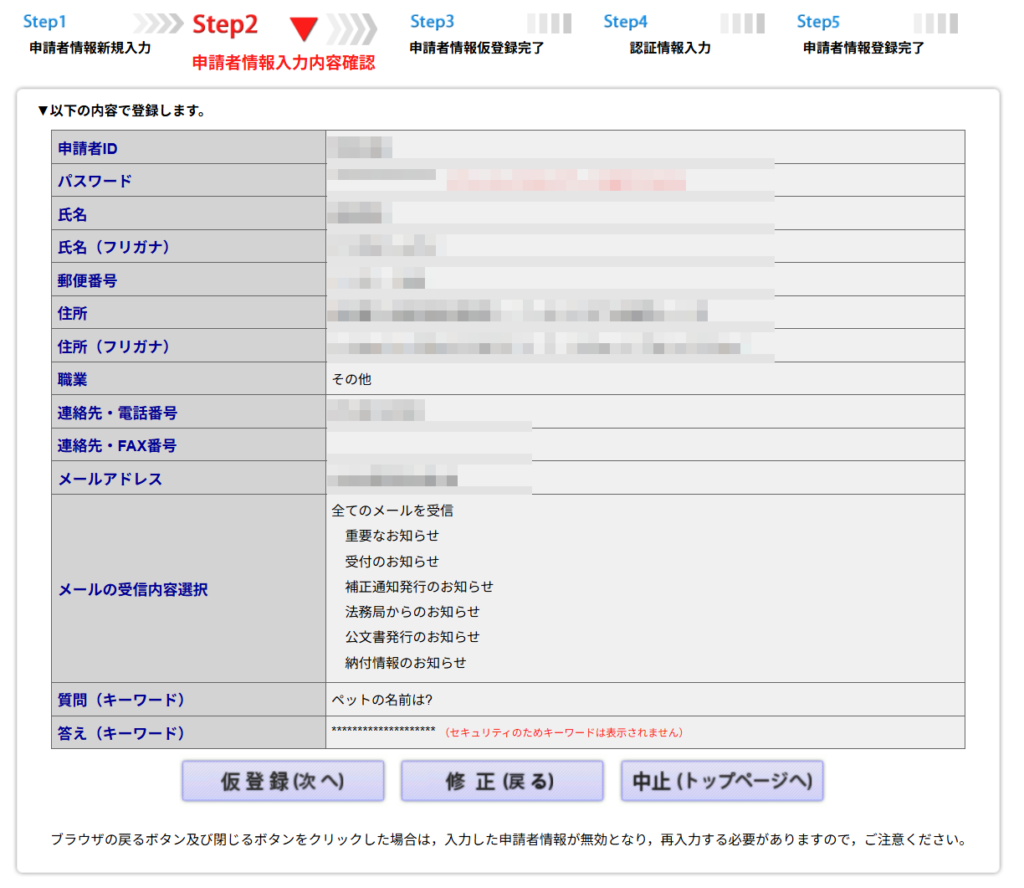The height and width of the screenshot is (888, 1024).
Task: Click the red downward triangle beside Step2
Action: point(303,28)
